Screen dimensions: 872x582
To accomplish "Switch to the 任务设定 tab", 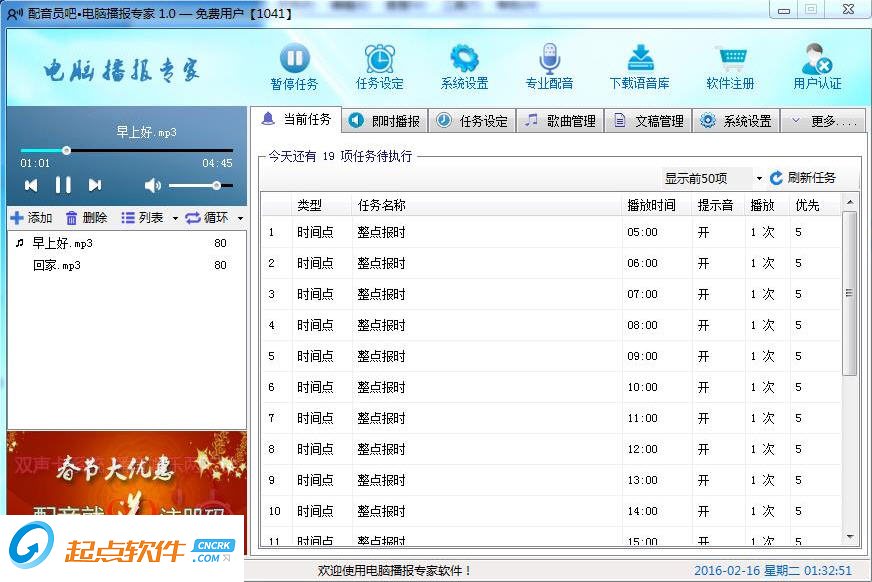I will point(472,121).
